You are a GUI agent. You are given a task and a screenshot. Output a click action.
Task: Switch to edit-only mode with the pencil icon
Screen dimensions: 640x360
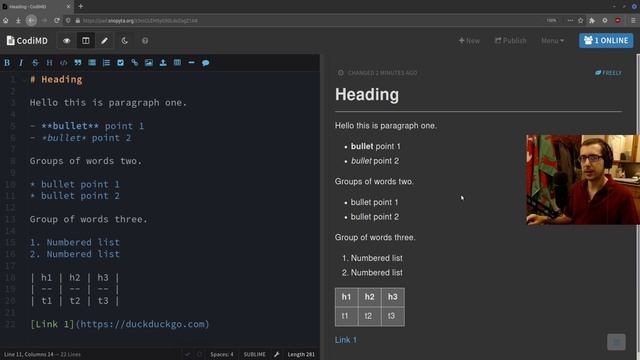(104, 40)
